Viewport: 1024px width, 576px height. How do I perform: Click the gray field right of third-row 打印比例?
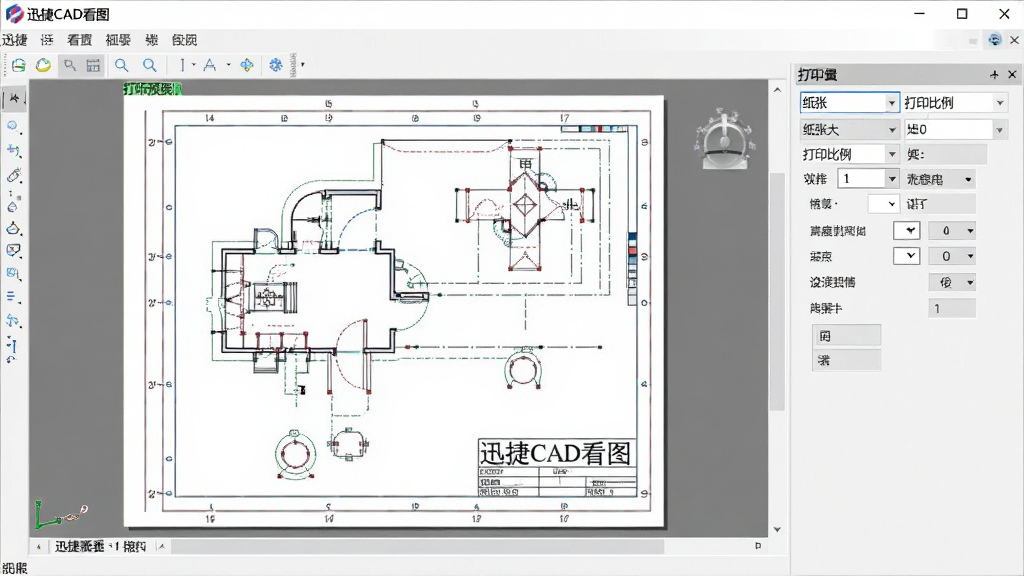[x=946, y=154]
